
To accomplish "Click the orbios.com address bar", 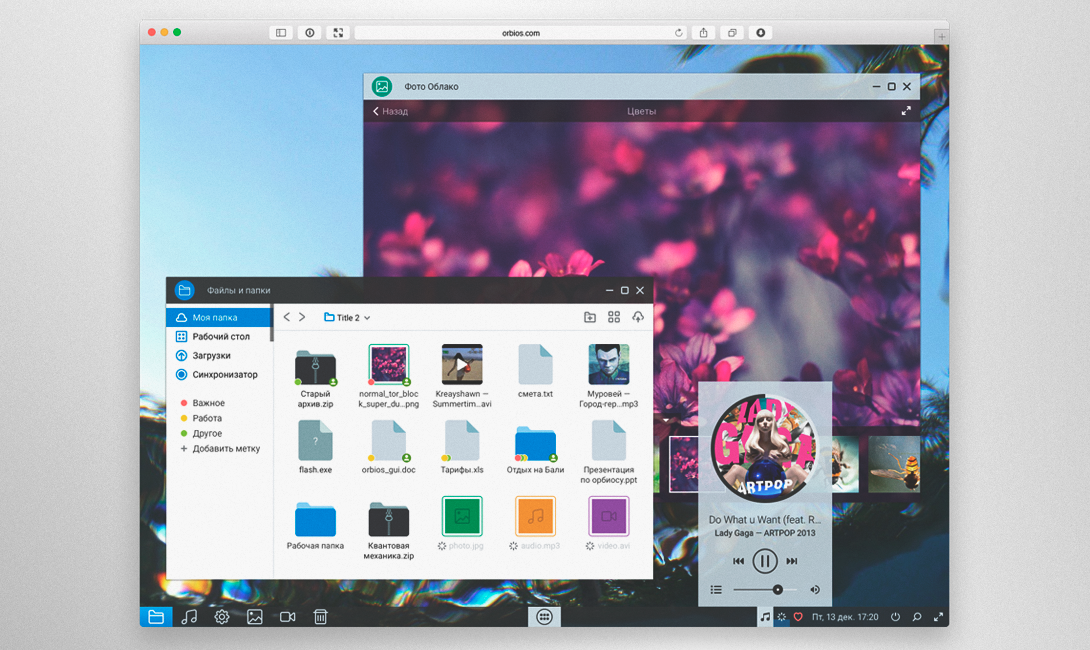I will pyautogui.click(x=521, y=33).
